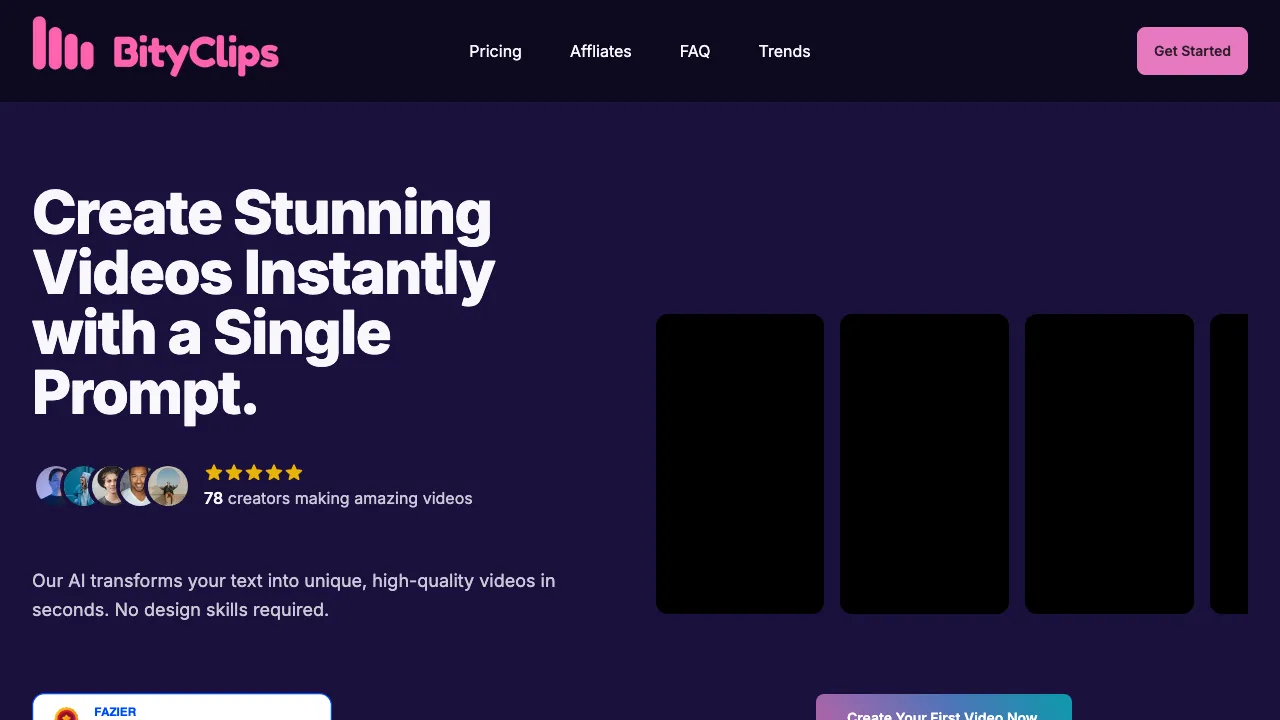Click the Get Started button
This screenshot has height=720, width=1280.
tap(1192, 51)
